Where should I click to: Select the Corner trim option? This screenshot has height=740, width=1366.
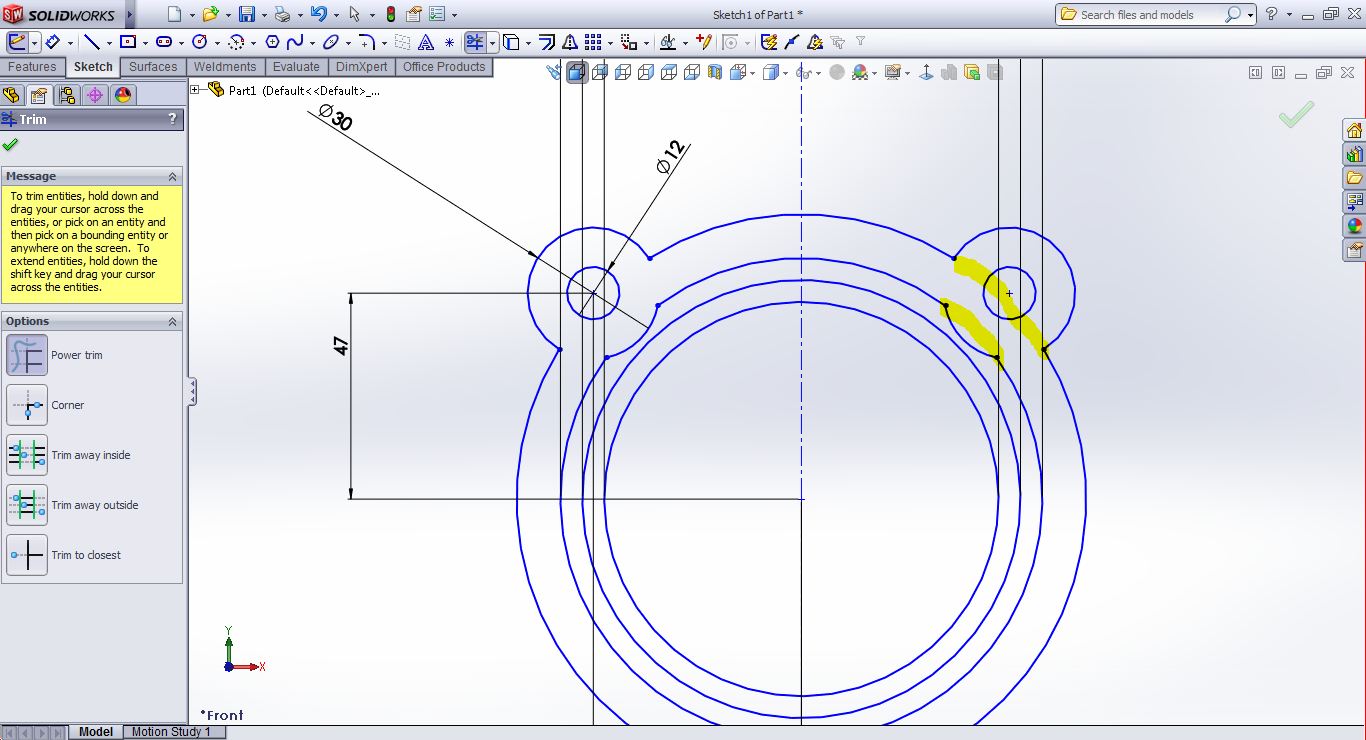(27, 405)
